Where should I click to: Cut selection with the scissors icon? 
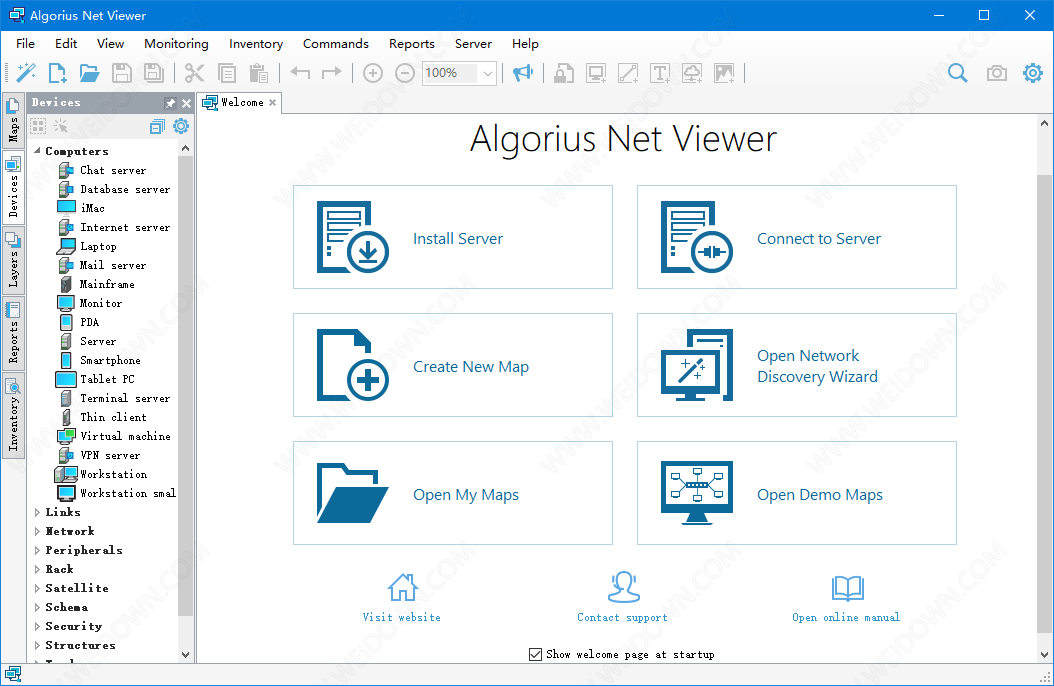[x=194, y=73]
